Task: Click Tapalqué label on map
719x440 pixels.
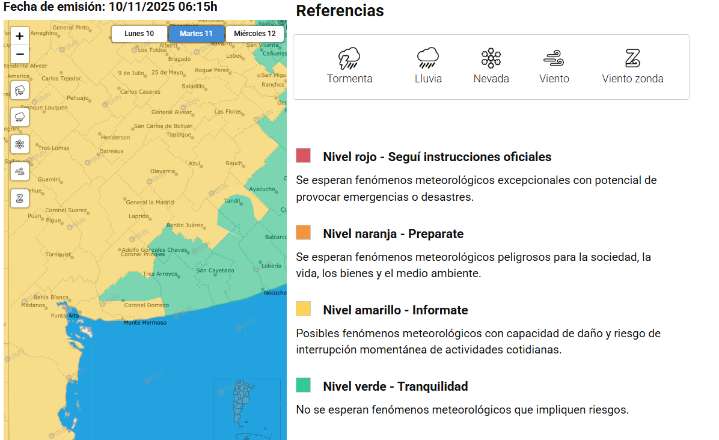Action: pyautogui.click(x=179, y=134)
